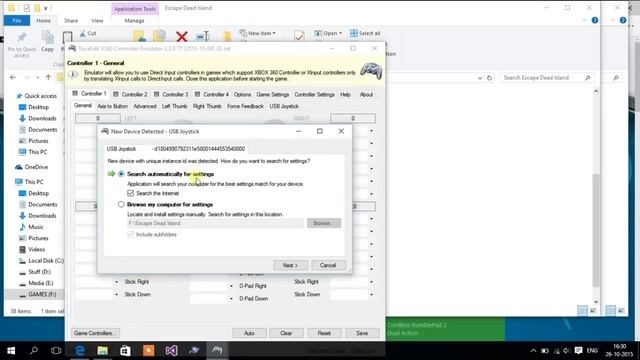Click the Save button in emulator
The image size is (640, 360).
click(362, 333)
